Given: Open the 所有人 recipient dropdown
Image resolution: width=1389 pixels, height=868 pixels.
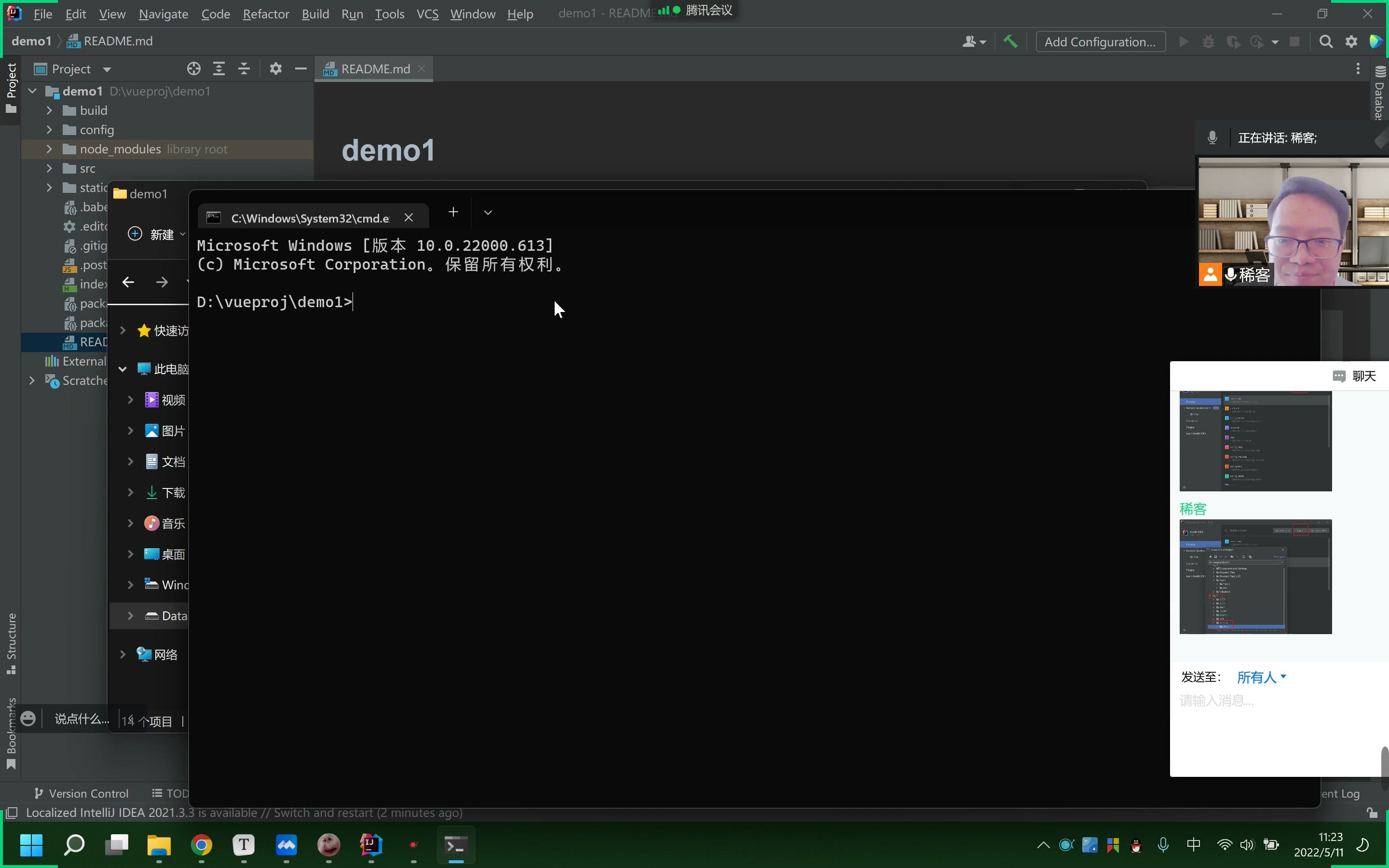Looking at the screenshot, I should 1261,678.
